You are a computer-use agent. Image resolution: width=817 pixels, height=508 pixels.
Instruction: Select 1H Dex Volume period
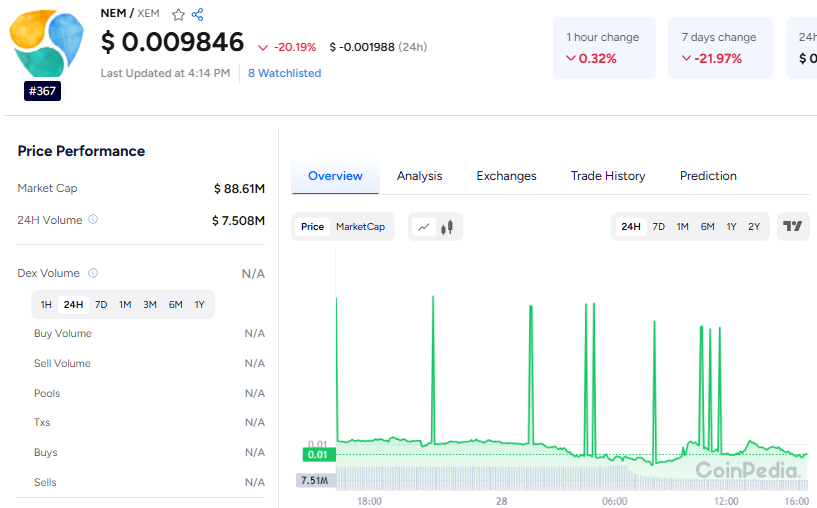(46, 305)
